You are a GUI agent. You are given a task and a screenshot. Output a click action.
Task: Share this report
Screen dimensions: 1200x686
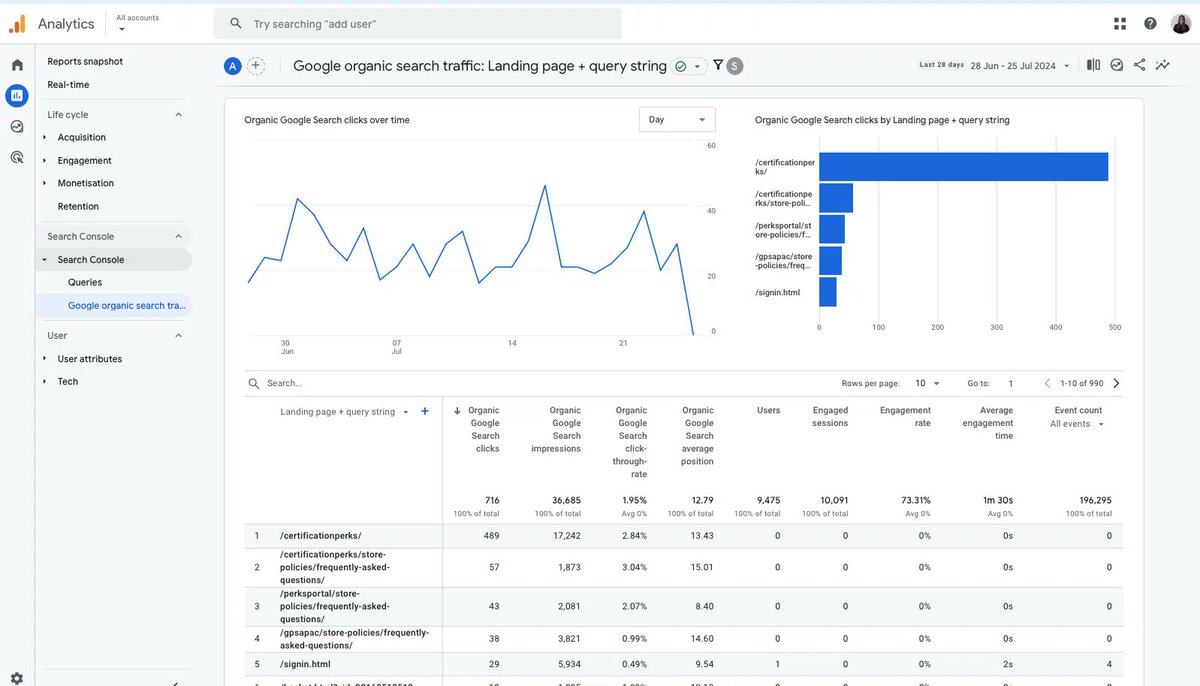1139,65
